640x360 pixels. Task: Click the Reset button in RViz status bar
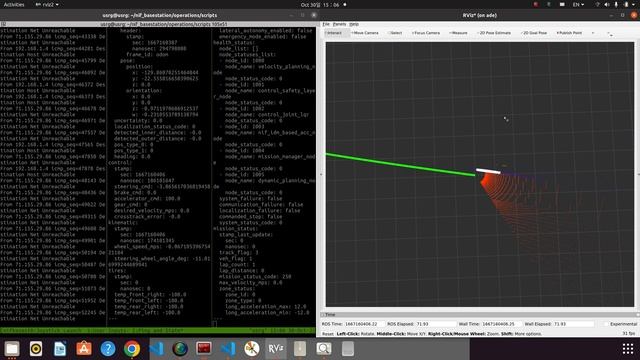[328, 334]
